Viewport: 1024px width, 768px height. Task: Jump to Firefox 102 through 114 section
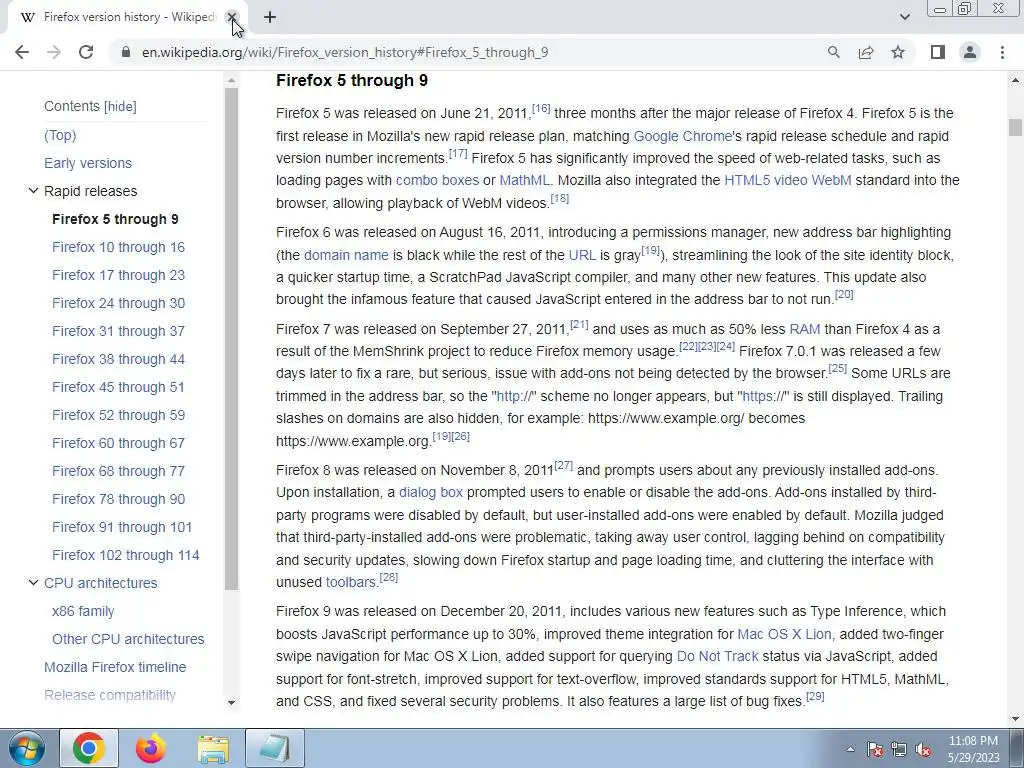point(125,555)
